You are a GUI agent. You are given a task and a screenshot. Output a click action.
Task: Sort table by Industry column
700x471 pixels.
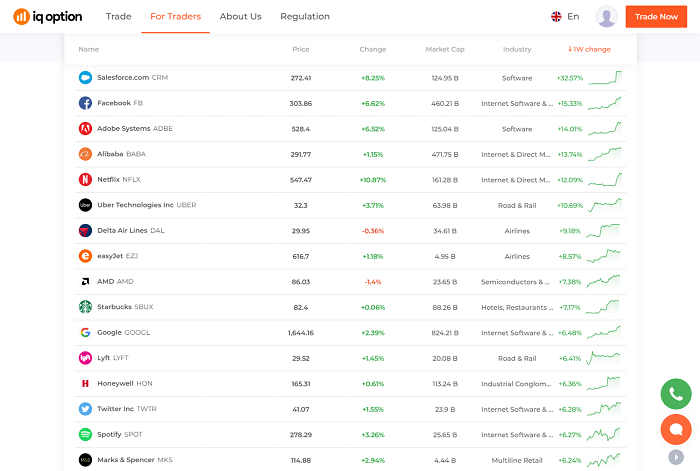[517, 49]
